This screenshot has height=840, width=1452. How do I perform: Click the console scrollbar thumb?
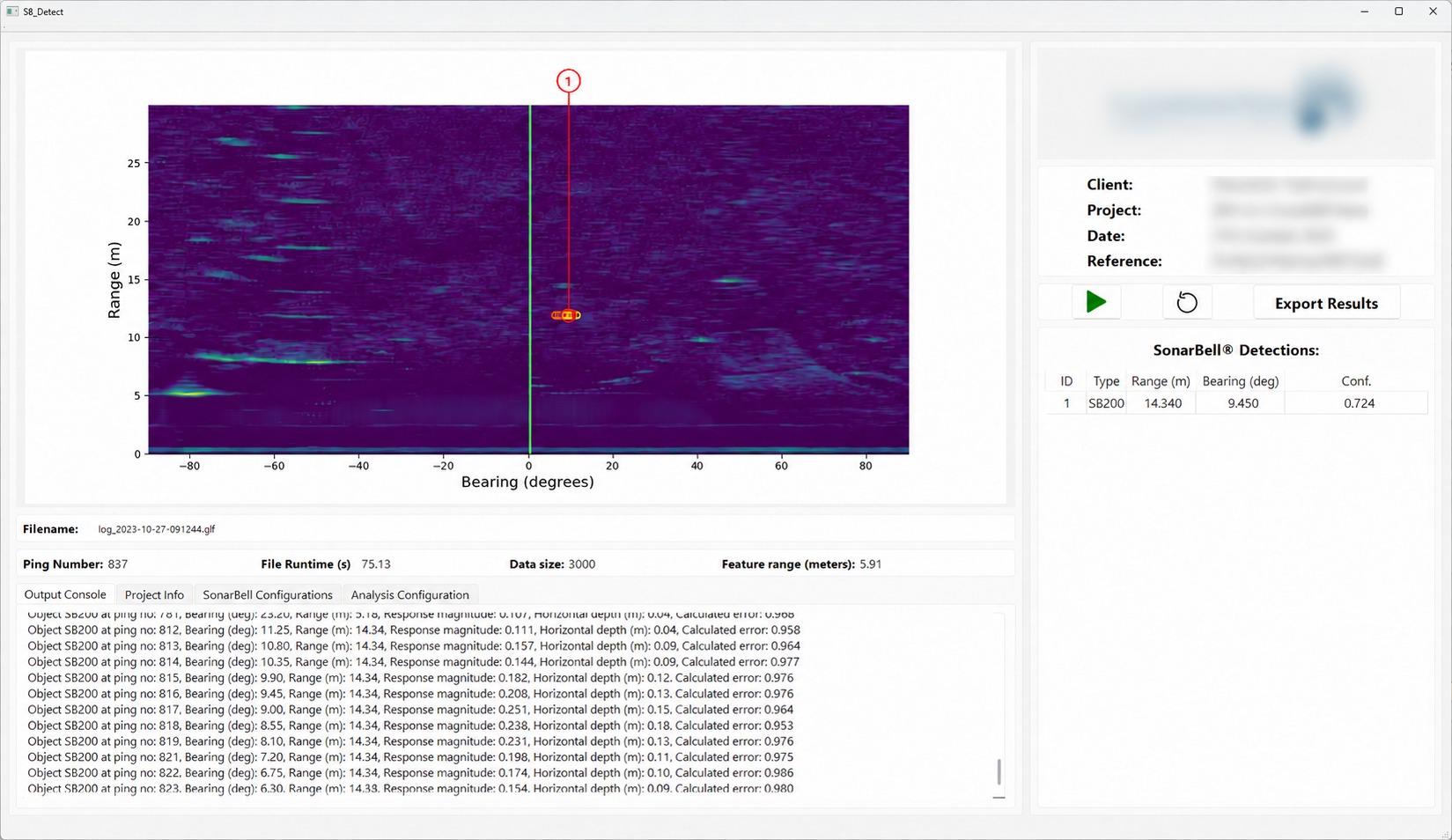pyautogui.click(x=999, y=771)
